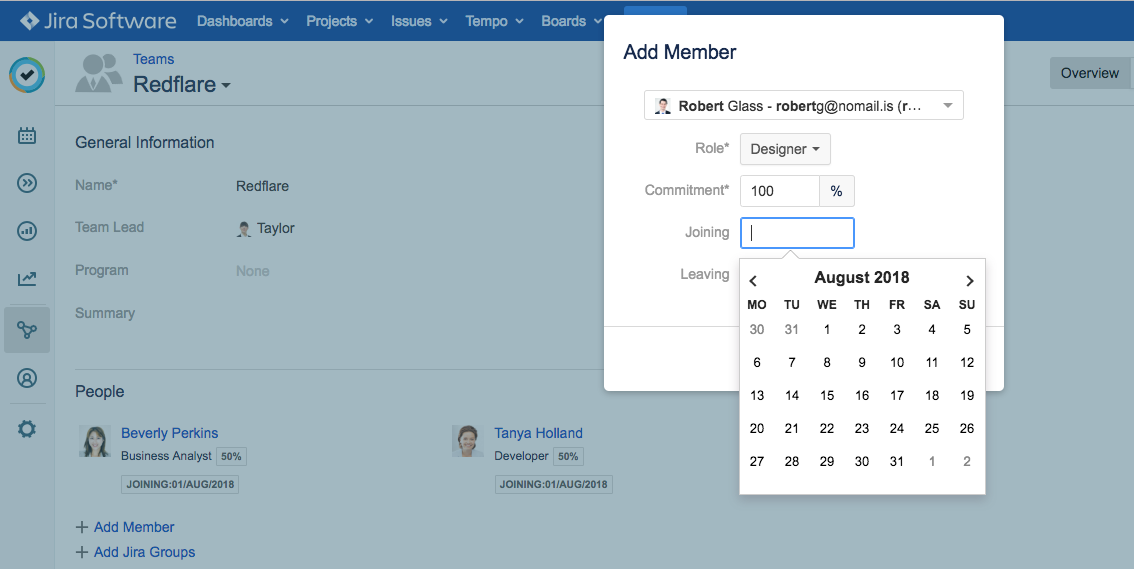Open the Dashboards menu
Image resolution: width=1134 pixels, height=569 pixels.
pos(242,21)
